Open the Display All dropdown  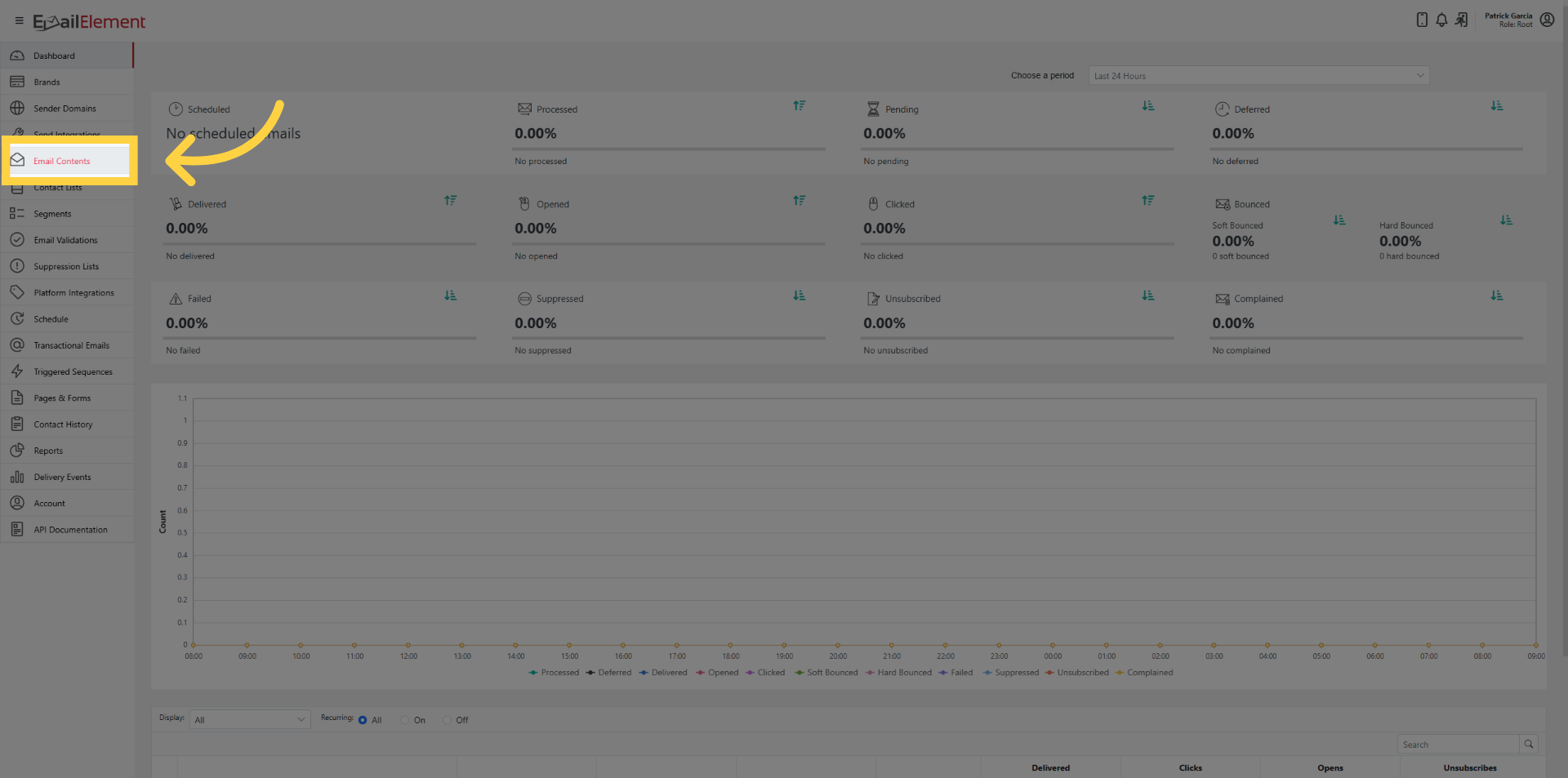click(250, 719)
